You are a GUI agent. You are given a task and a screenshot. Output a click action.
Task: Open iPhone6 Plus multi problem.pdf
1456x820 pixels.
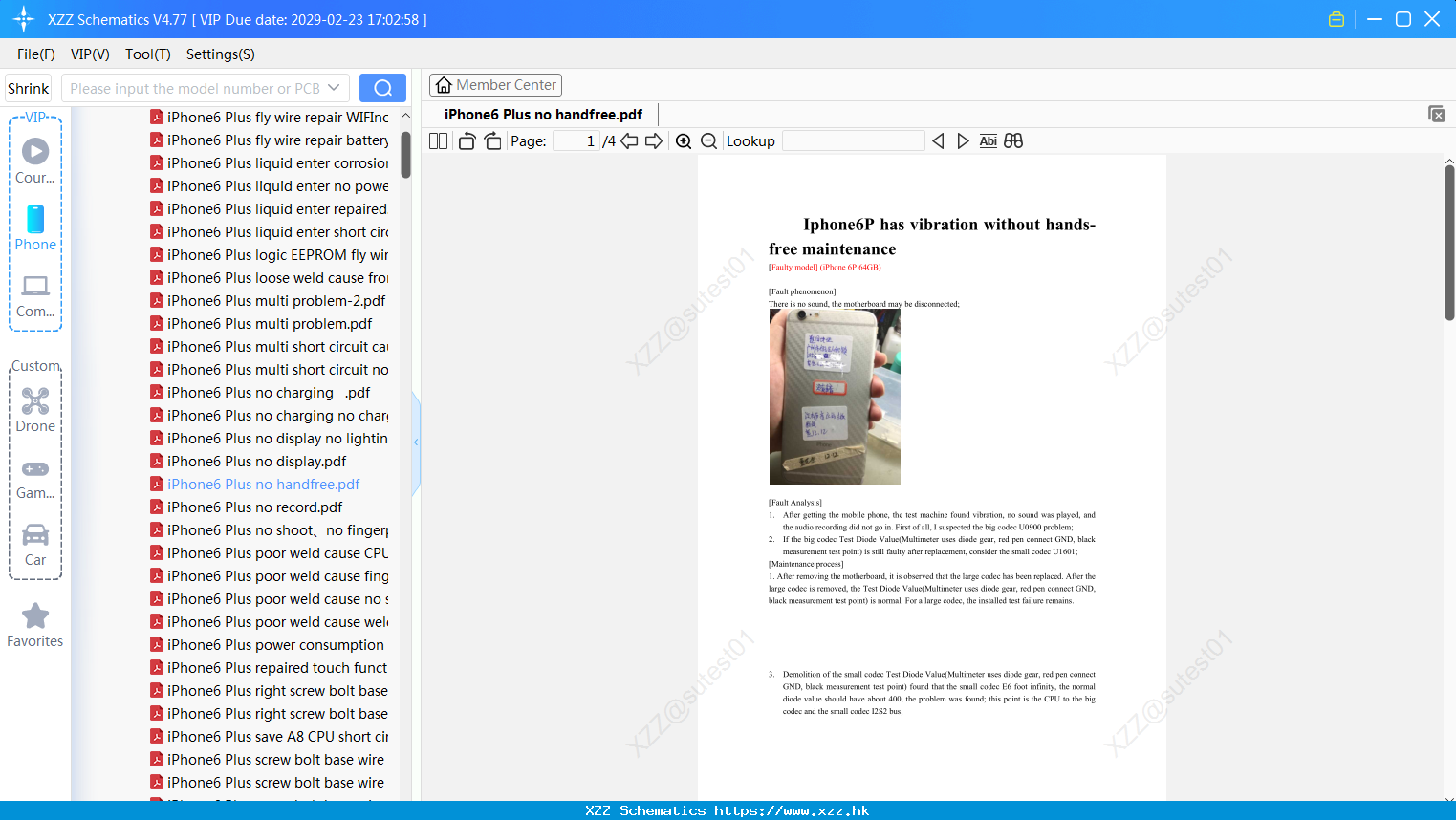point(270,324)
